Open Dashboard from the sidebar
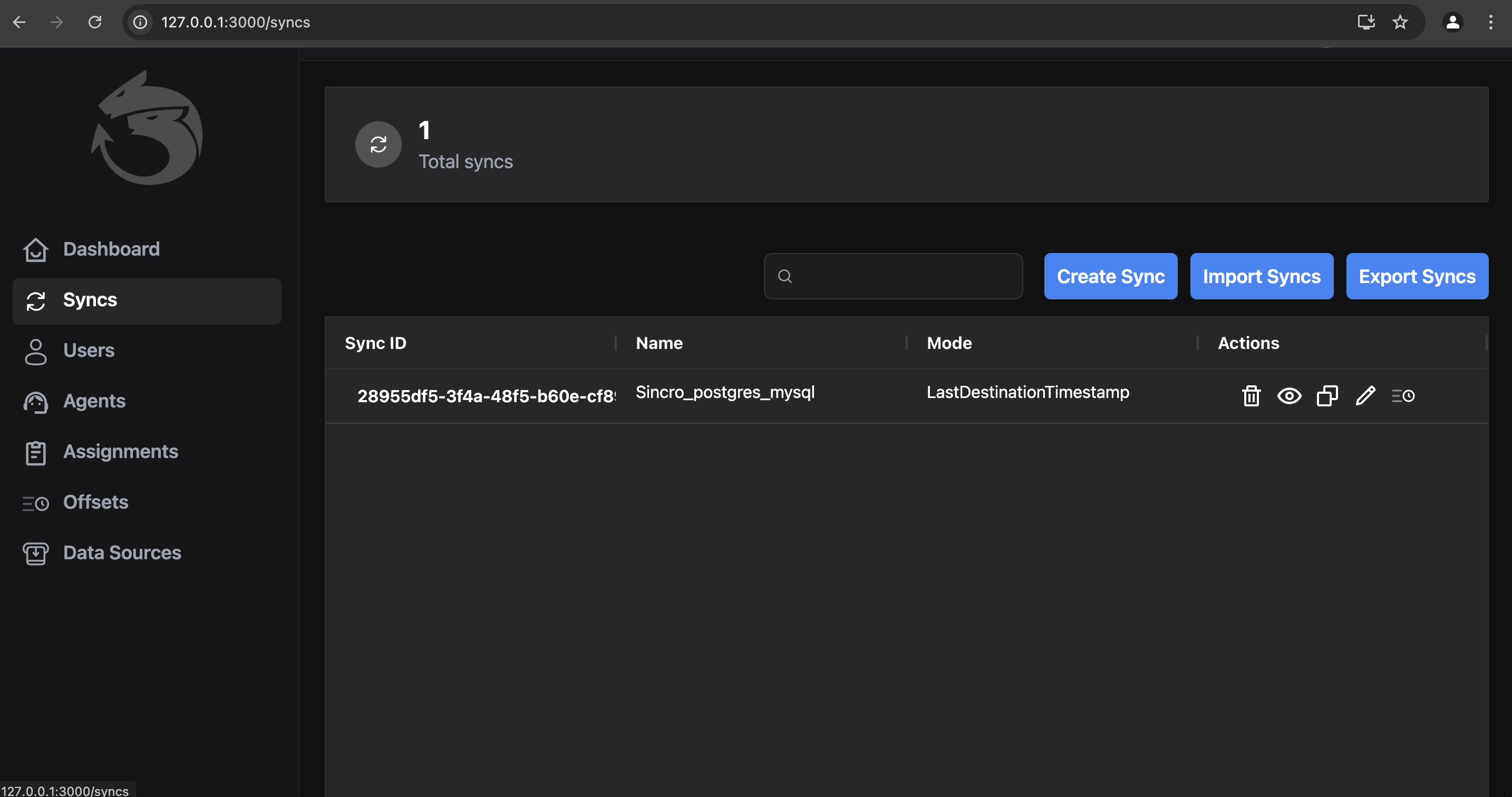The height and width of the screenshot is (797, 1512). coord(111,249)
